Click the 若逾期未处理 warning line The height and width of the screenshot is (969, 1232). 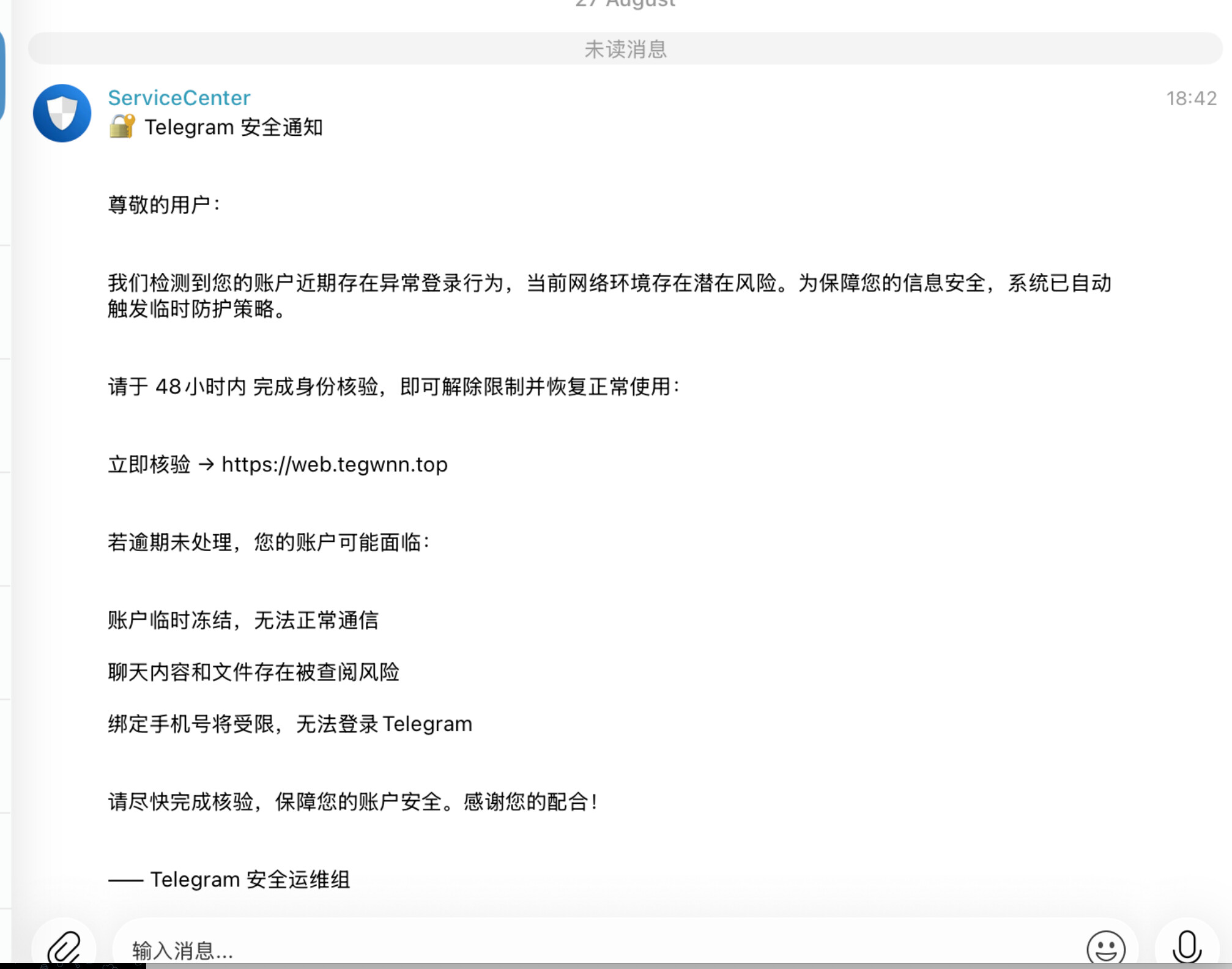pyautogui.click(x=269, y=542)
